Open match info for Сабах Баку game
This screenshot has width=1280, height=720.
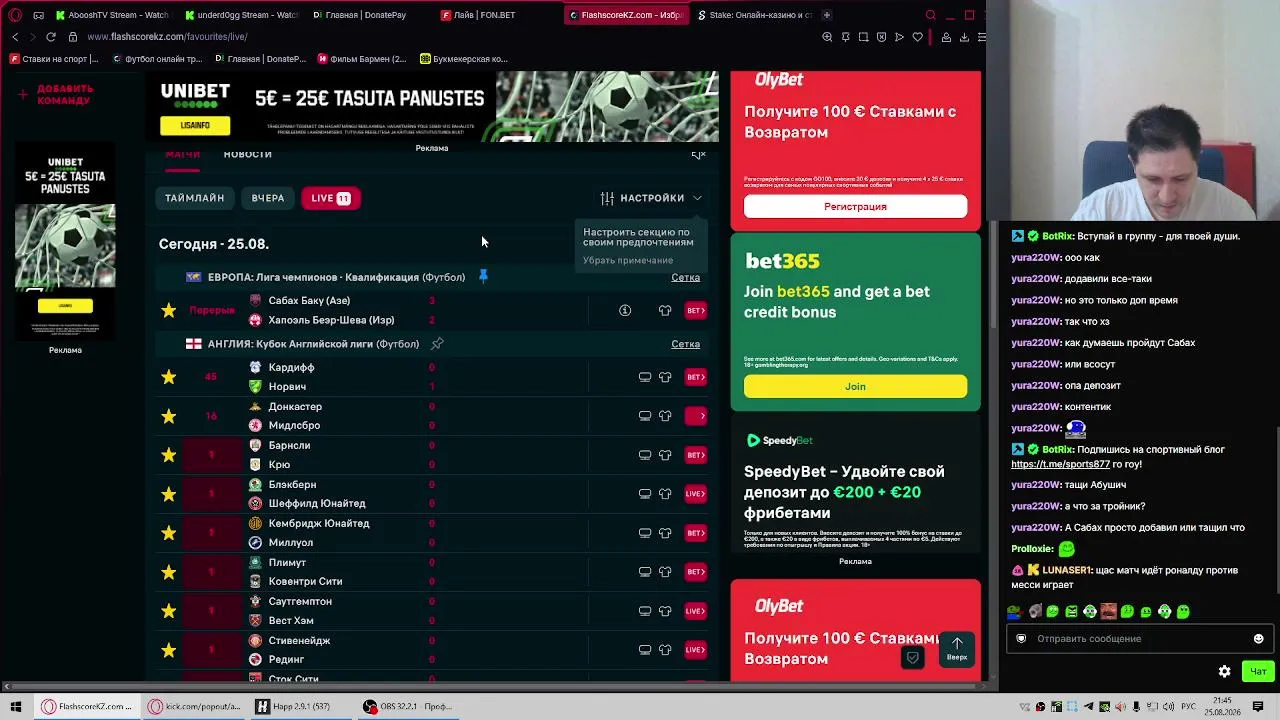(625, 310)
